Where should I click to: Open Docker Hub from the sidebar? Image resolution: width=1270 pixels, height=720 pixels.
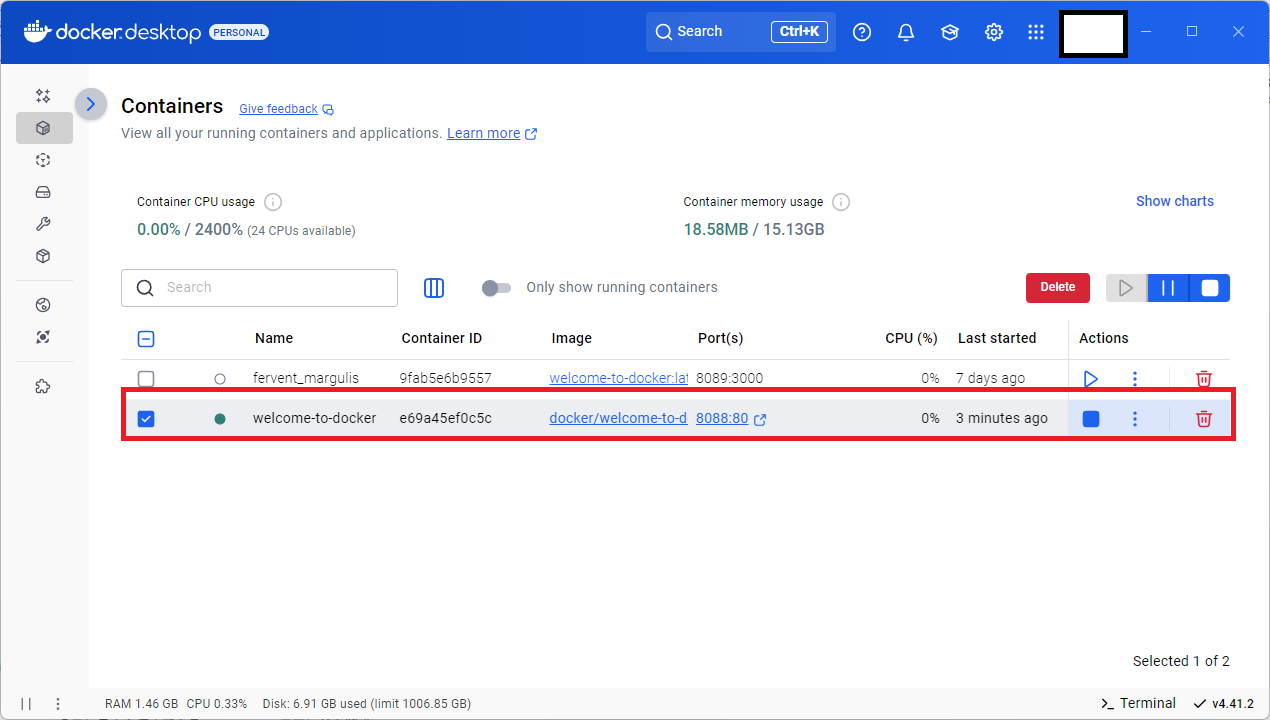coord(43,305)
